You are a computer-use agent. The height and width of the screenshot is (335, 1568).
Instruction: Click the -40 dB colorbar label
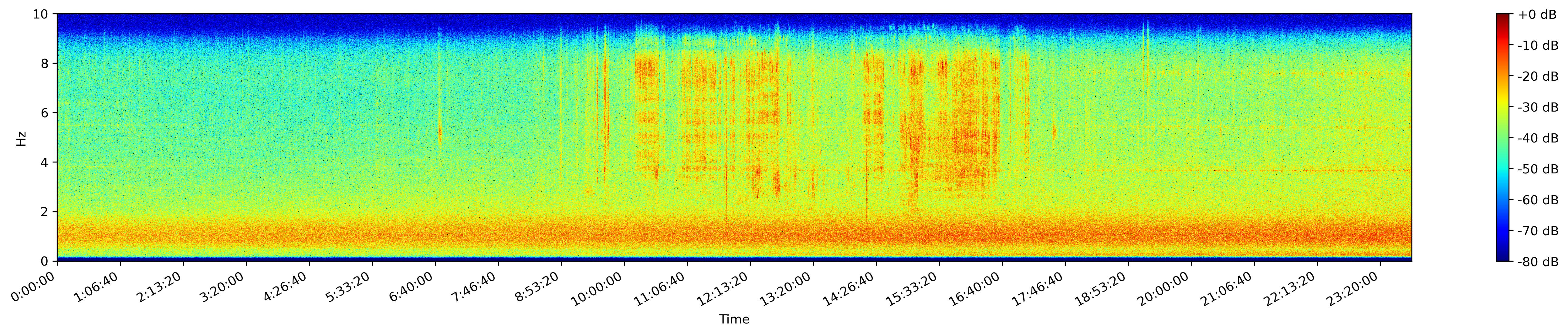[x=1538, y=138]
